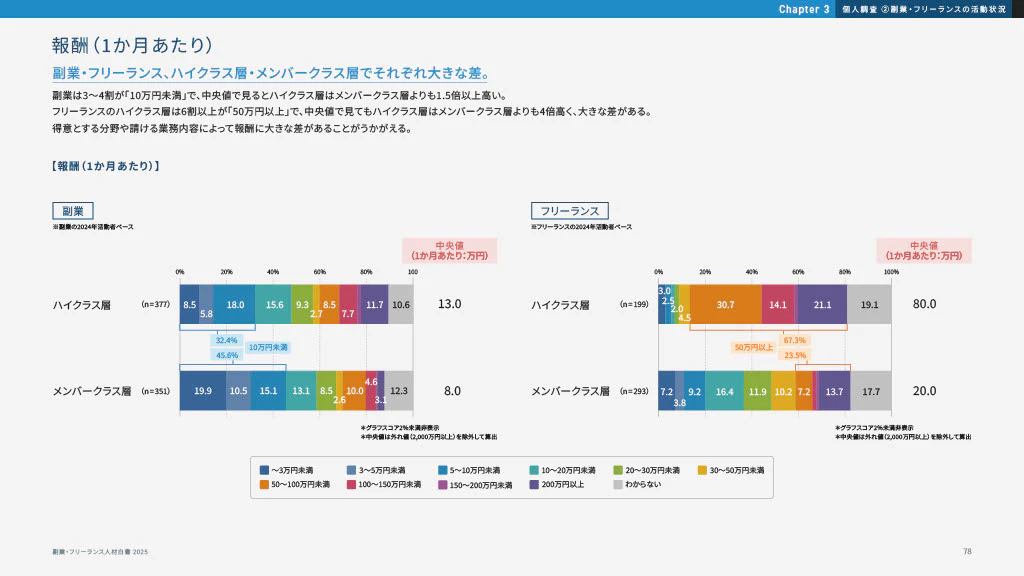Pick the 100~150万円未満 red legend swatch
This screenshot has width=1024, height=576.
click(351, 485)
